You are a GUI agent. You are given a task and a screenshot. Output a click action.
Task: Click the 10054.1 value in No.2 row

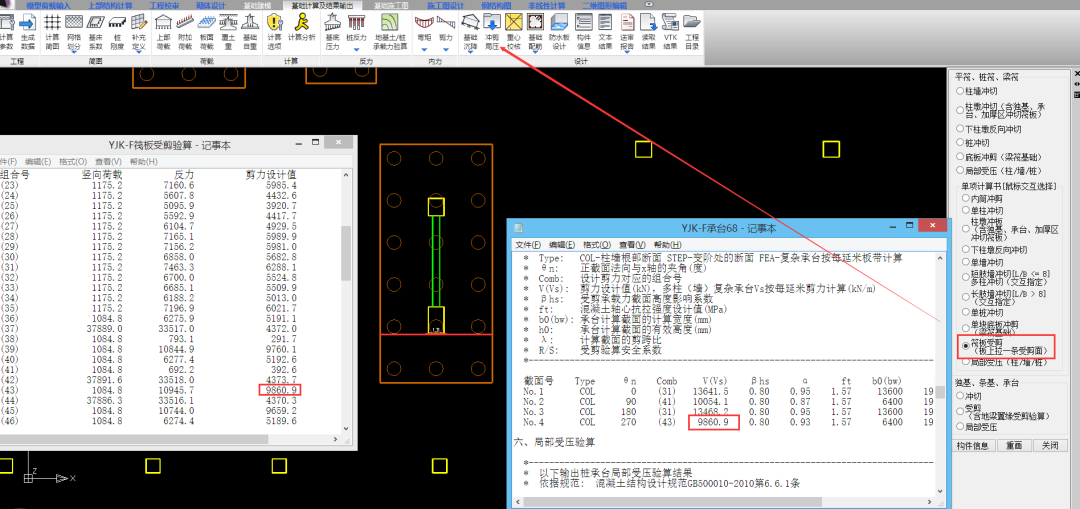[709, 402]
